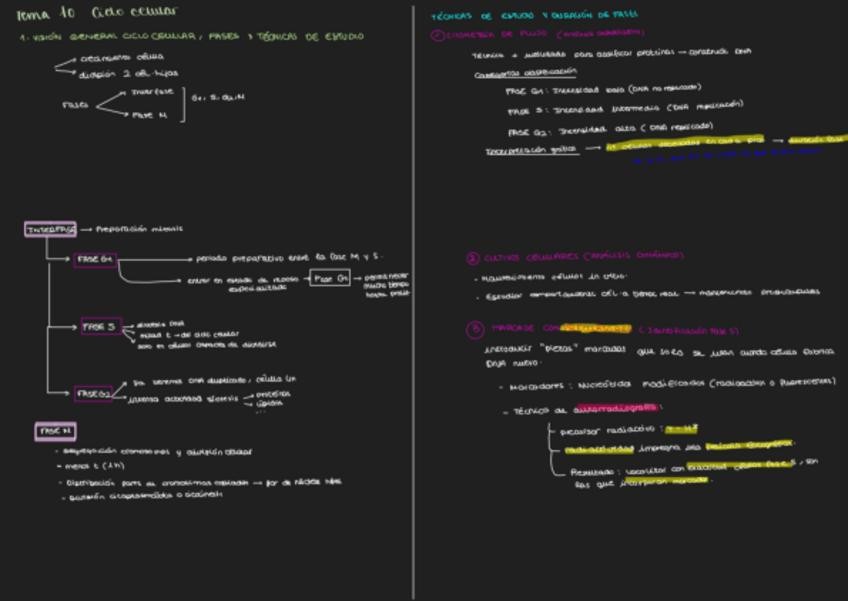Click the 'Fase S: Intensidad intermedia' line
The height and width of the screenshot is (601, 848).
pos(626,107)
